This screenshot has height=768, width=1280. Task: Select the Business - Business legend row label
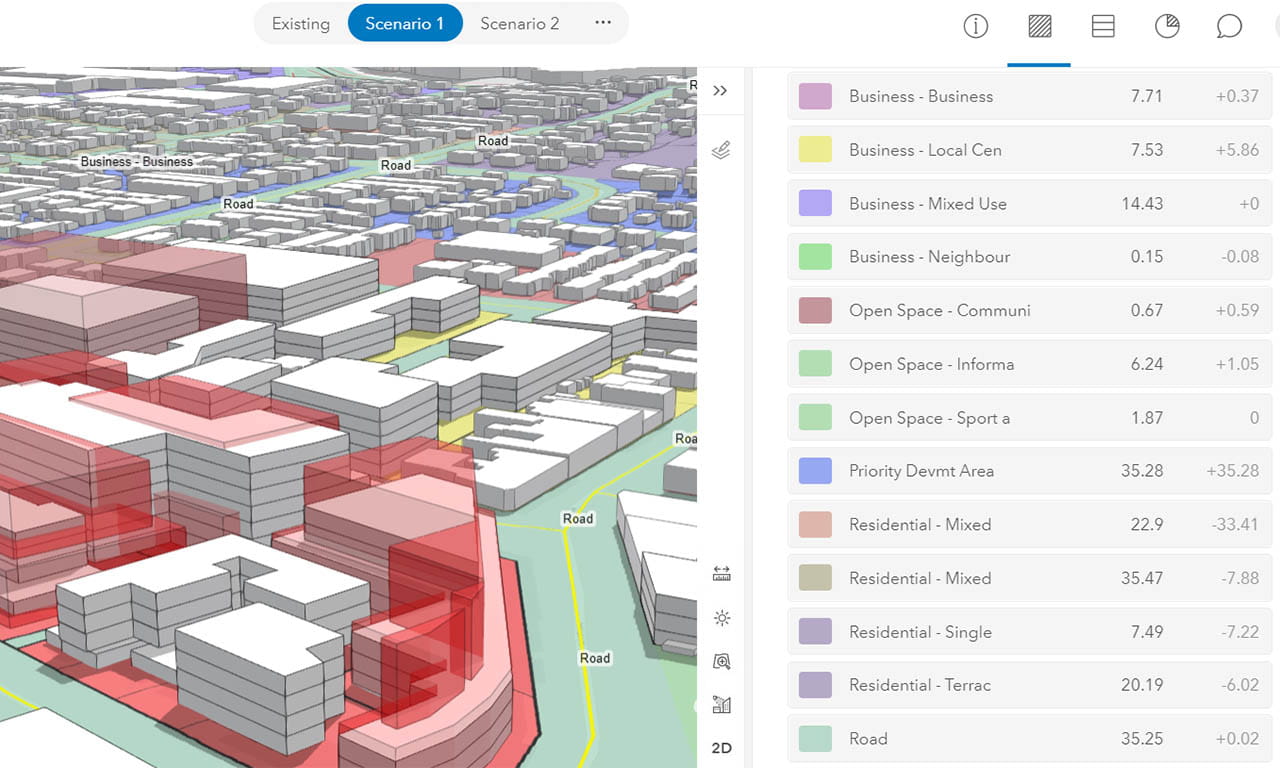pyautogui.click(x=921, y=97)
